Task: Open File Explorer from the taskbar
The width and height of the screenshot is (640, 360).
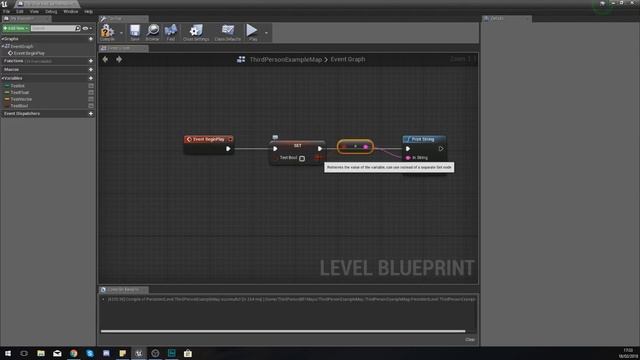Action: [x=41, y=353]
